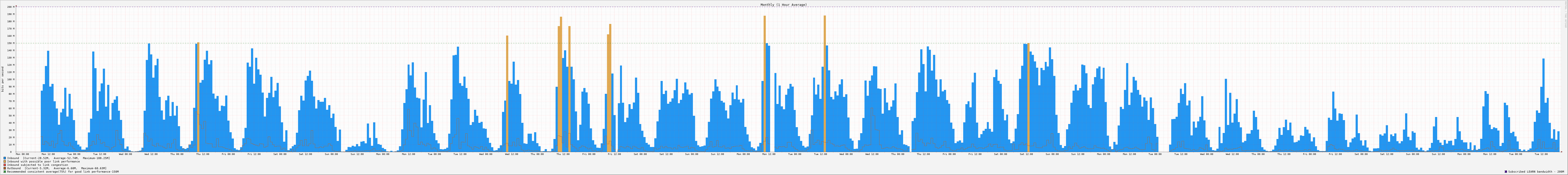Click the first 'Mon 12:00' x-axis label
Screen dimensions: 1568x175
click(48, 154)
